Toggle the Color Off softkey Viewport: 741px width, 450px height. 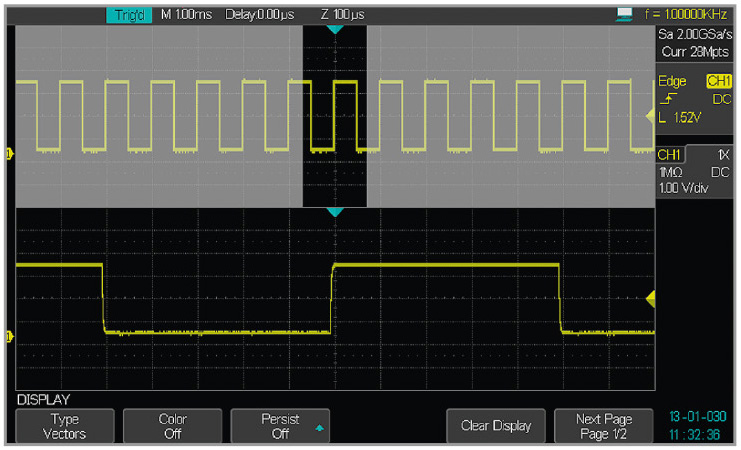172,427
